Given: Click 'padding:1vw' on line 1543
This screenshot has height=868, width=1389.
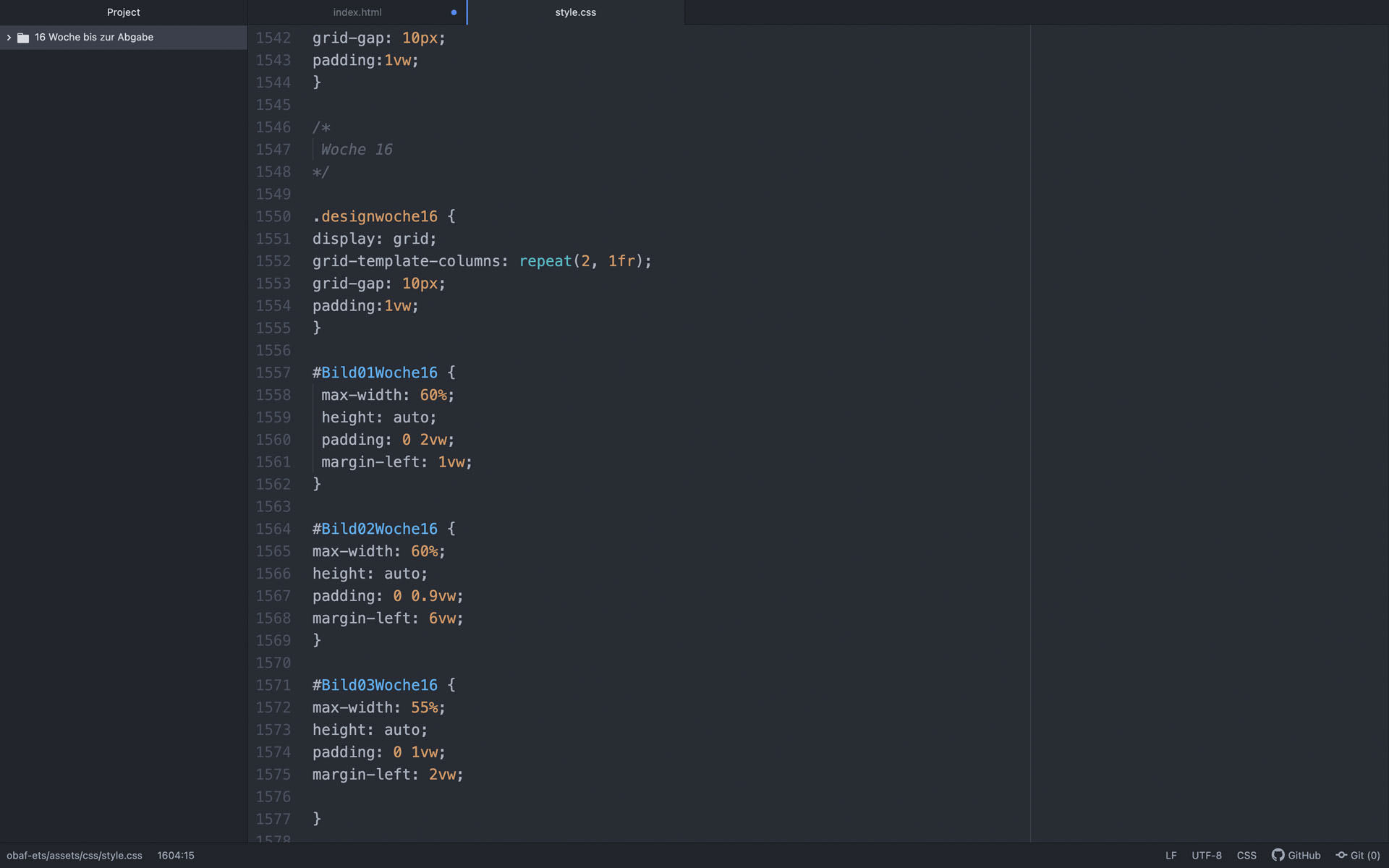Looking at the screenshot, I should tap(365, 60).
